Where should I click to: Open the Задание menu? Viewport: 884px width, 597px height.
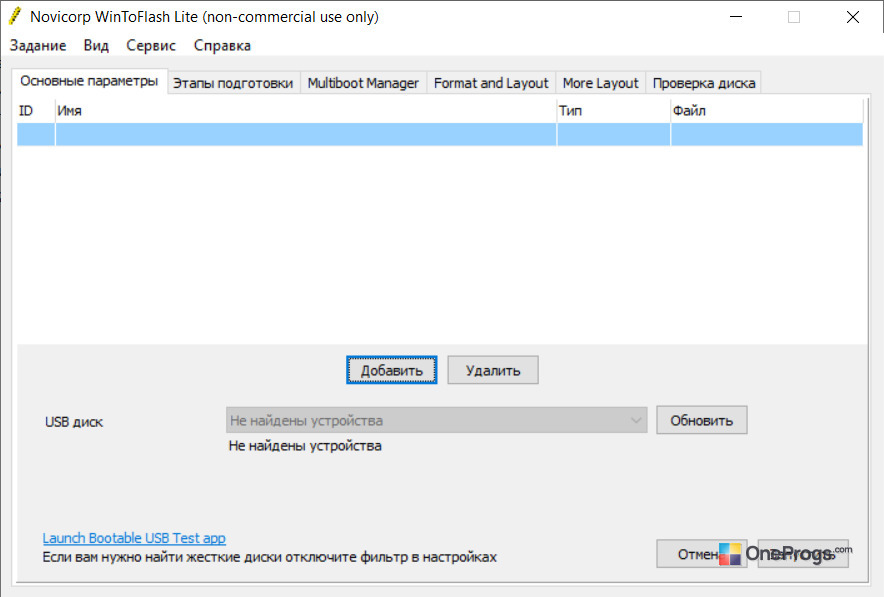[x=38, y=46]
